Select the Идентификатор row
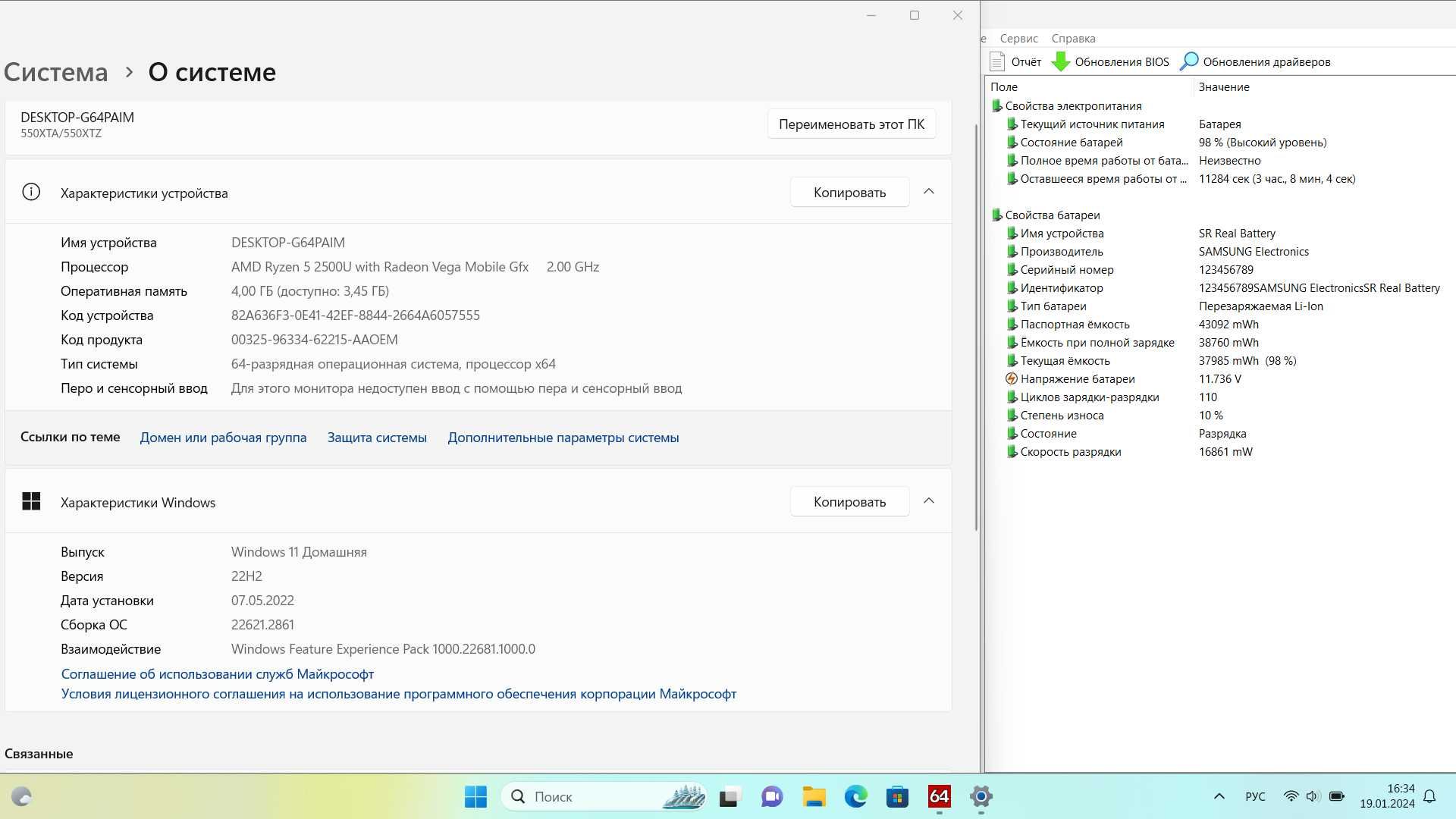This screenshot has height=819, width=1456. coord(1221,288)
